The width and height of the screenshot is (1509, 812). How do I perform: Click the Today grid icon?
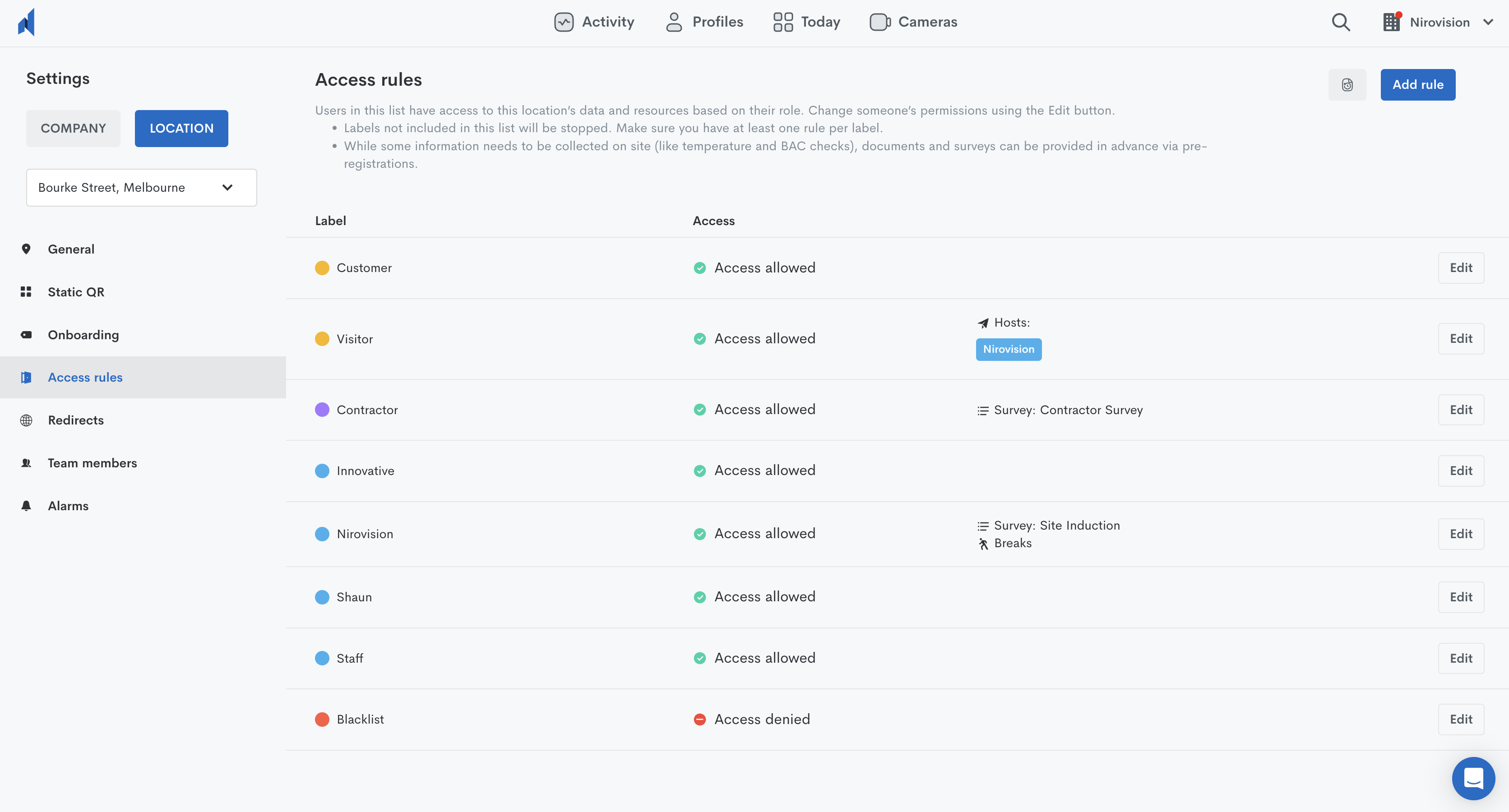coord(782,22)
